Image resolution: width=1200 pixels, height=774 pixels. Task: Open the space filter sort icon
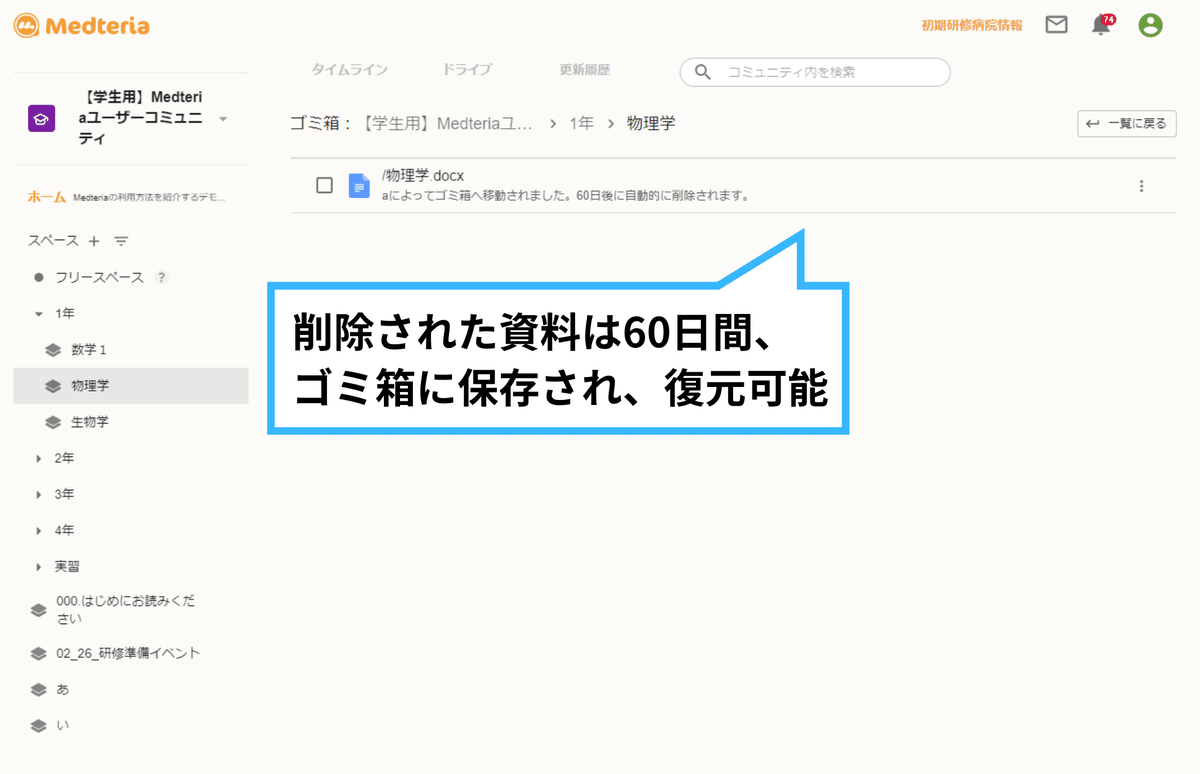coord(121,241)
